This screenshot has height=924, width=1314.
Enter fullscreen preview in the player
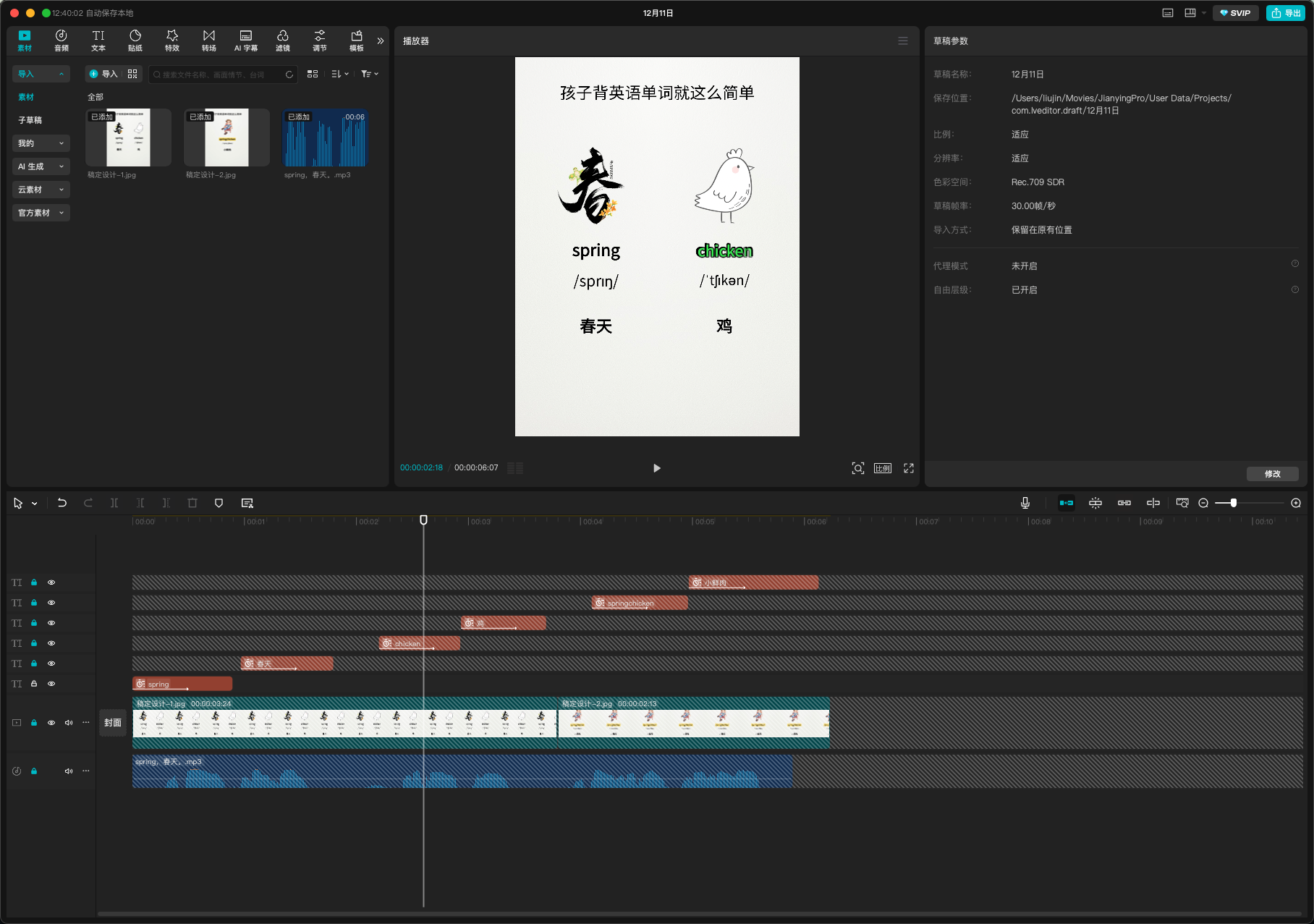point(909,468)
